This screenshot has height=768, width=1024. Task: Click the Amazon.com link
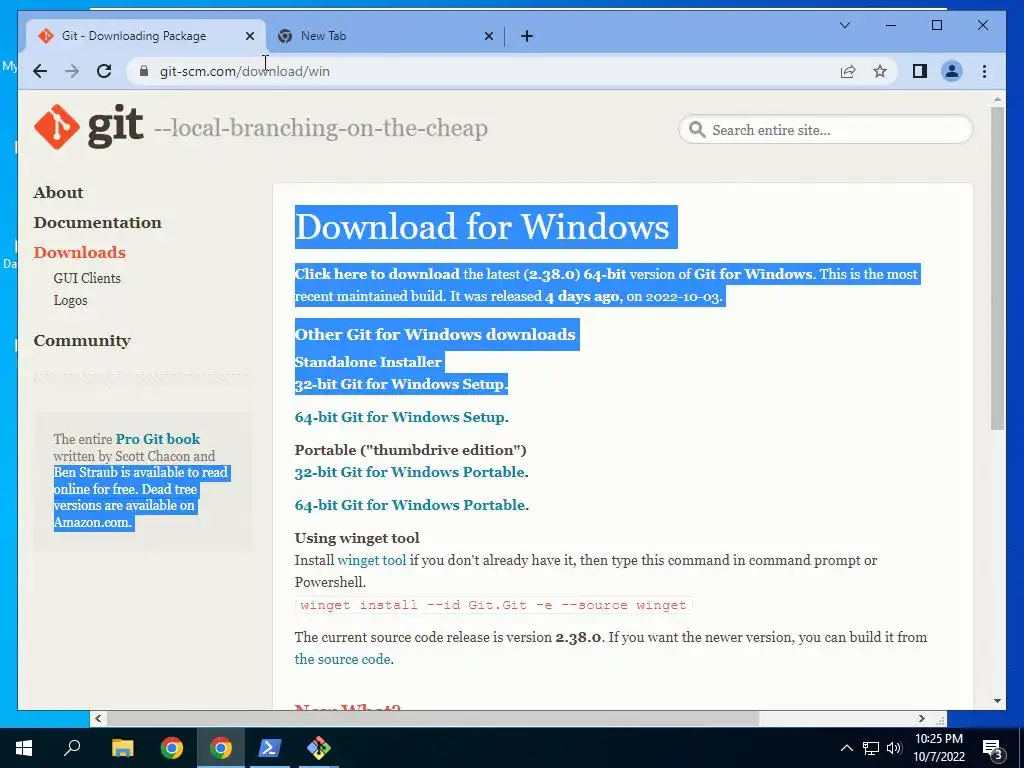pyautogui.click(x=92, y=522)
